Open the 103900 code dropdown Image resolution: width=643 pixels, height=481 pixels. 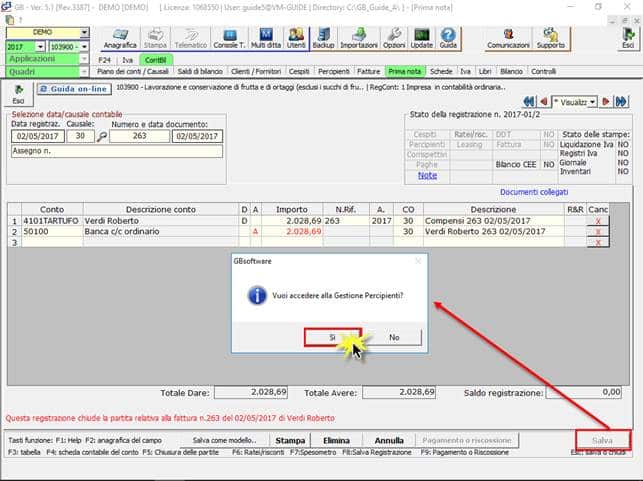point(84,46)
